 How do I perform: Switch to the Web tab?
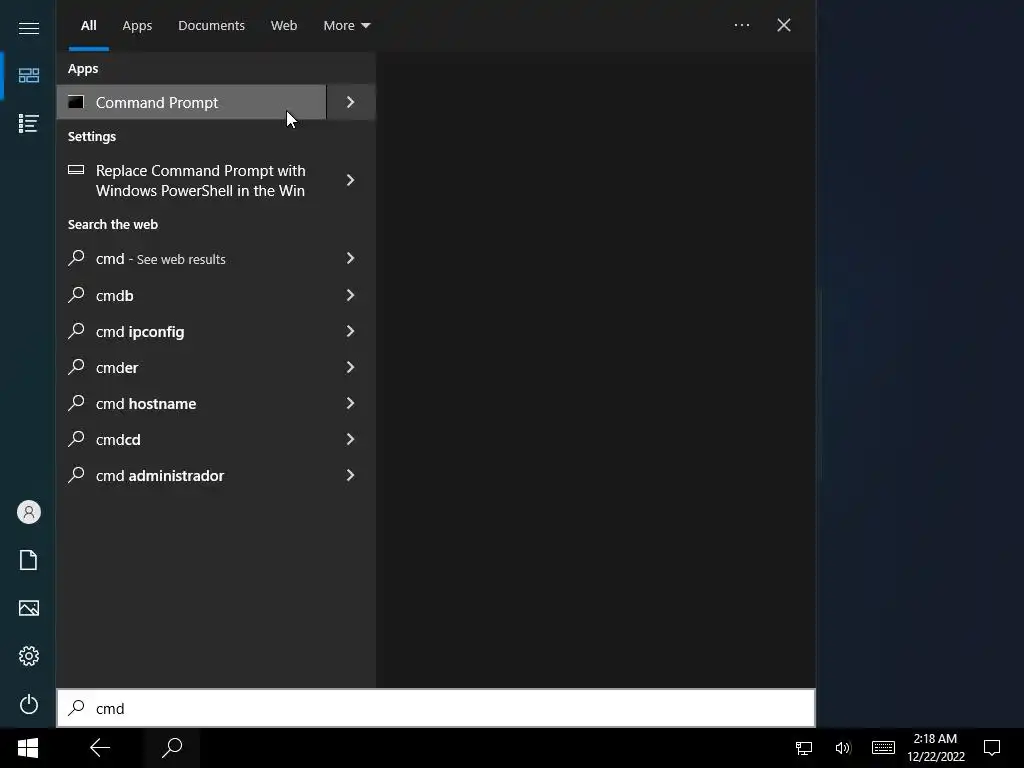click(x=284, y=25)
